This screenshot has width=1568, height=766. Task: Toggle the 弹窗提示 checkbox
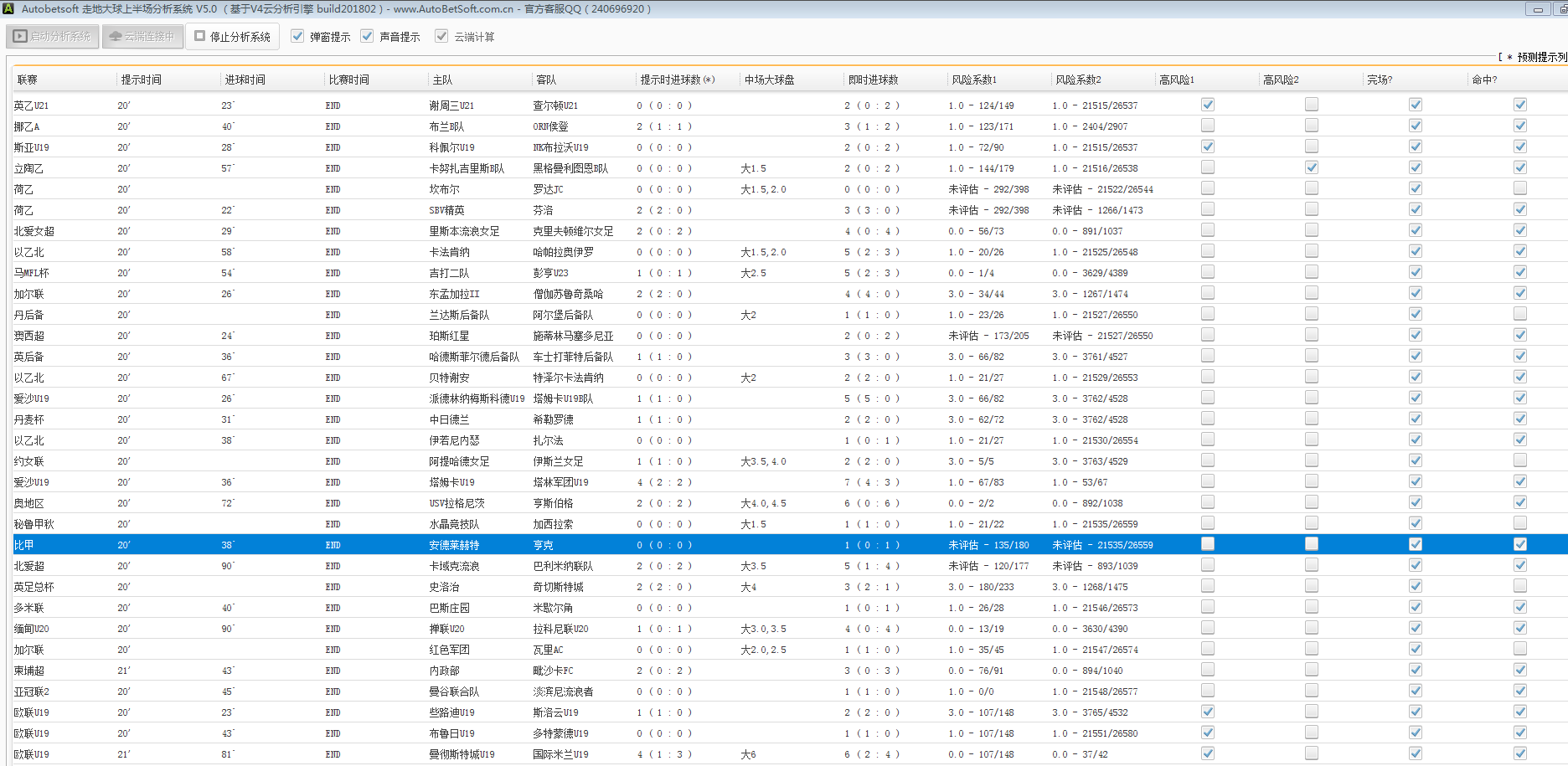(297, 36)
